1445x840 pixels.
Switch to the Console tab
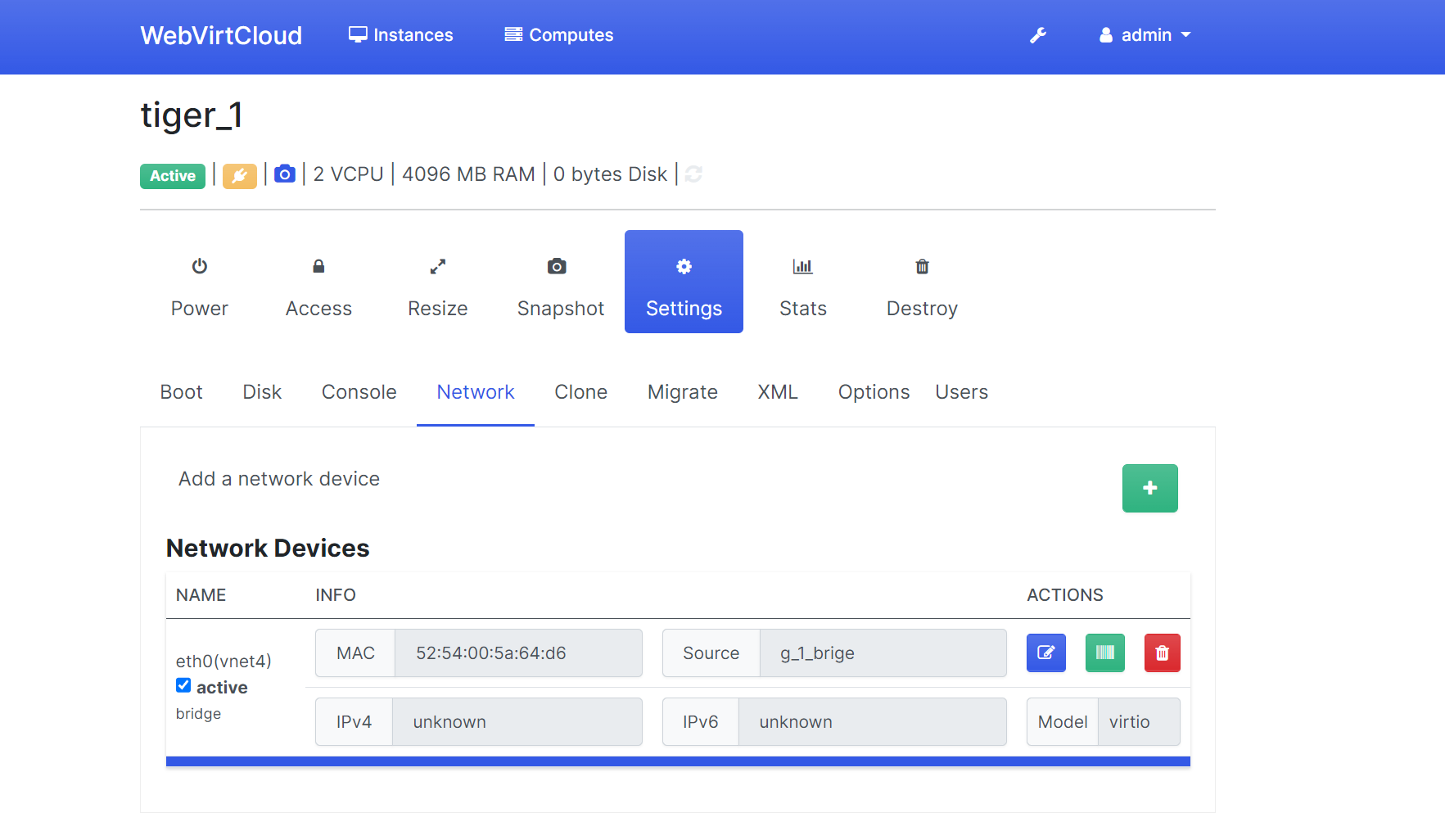pos(359,392)
